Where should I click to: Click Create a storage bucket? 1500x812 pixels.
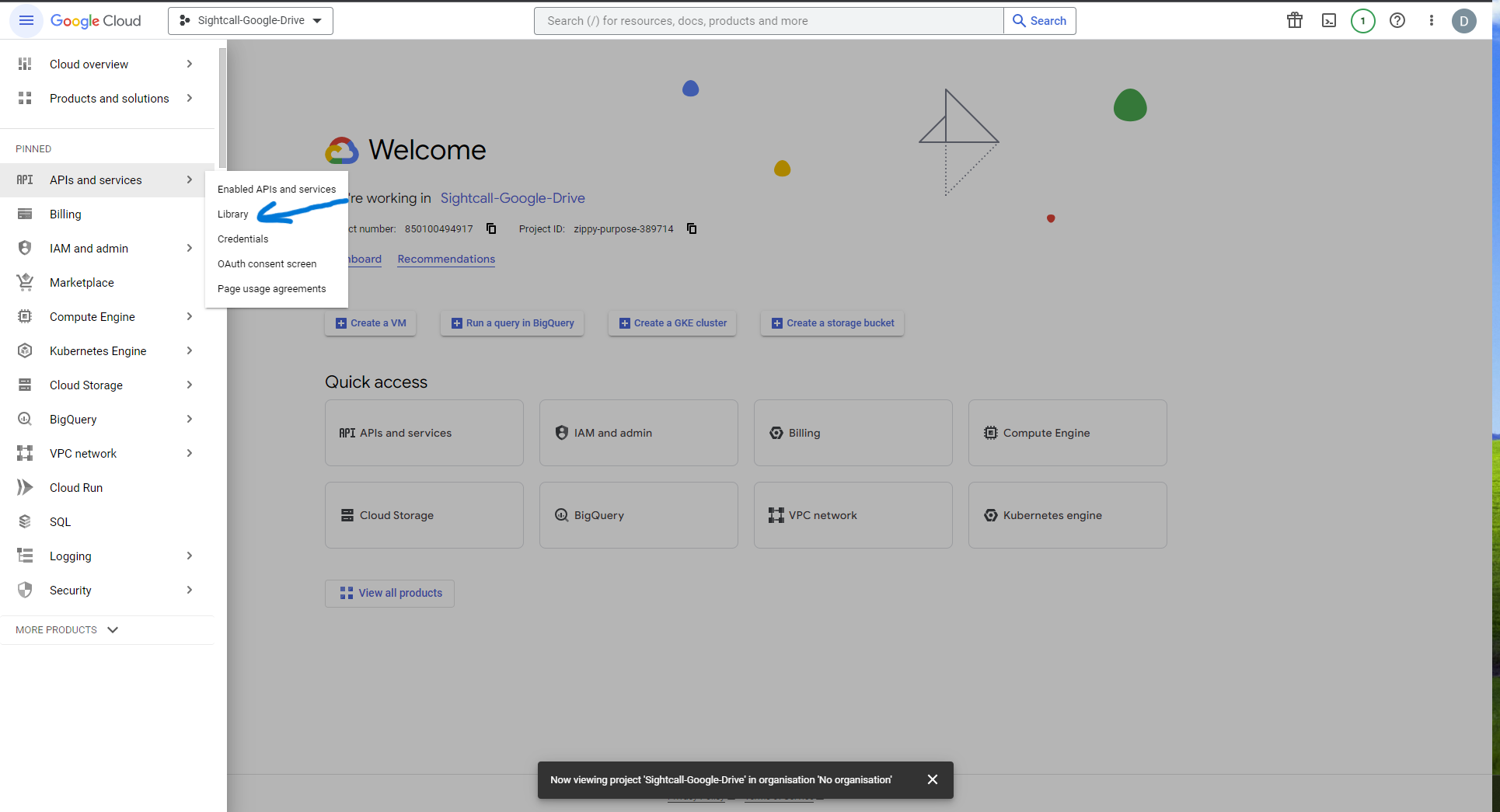[x=833, y=323]
